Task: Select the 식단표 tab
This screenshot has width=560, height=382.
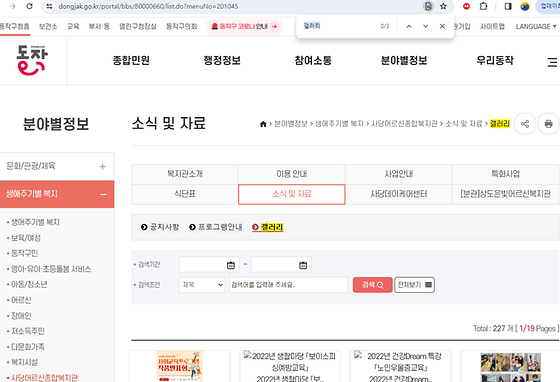Action: [x=185, y=194]
